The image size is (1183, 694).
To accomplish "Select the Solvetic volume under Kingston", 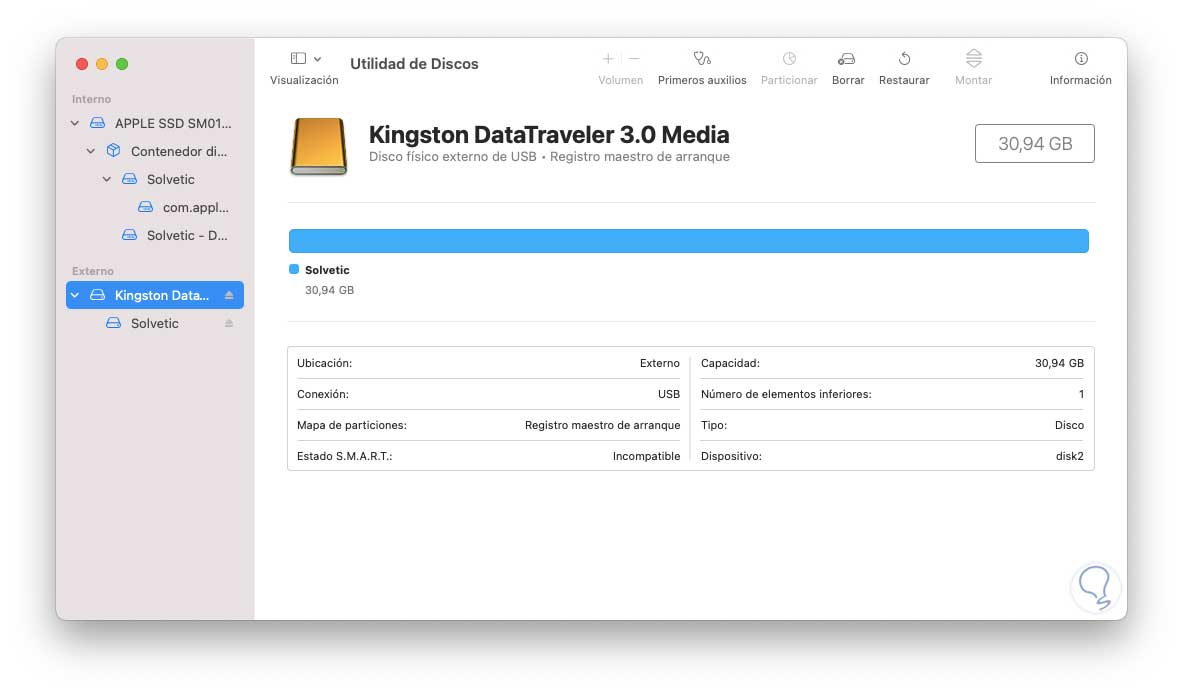I will 155,323.
